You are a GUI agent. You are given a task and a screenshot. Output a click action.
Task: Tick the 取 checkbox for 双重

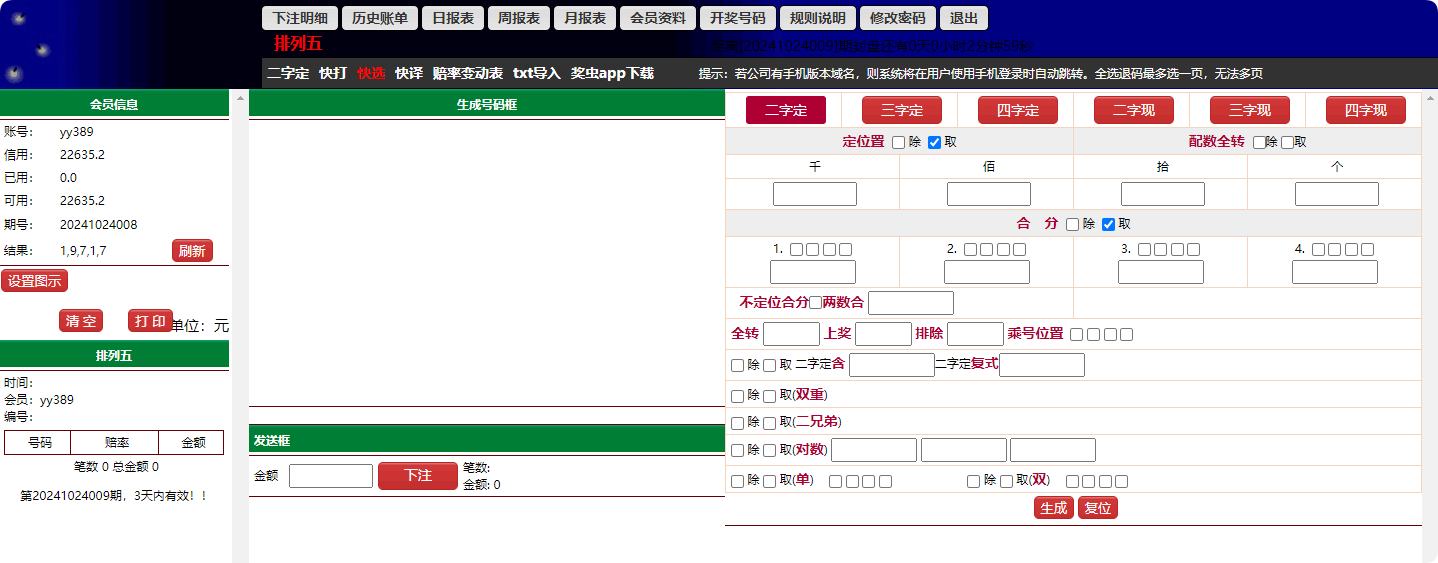[x=769, y=396]
